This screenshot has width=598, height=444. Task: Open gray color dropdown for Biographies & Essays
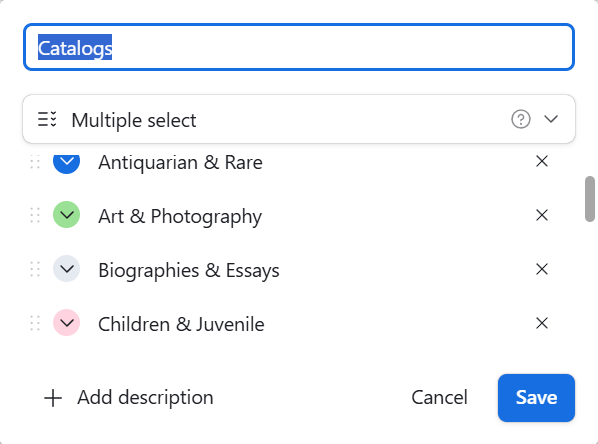click(x=66, y=269)
